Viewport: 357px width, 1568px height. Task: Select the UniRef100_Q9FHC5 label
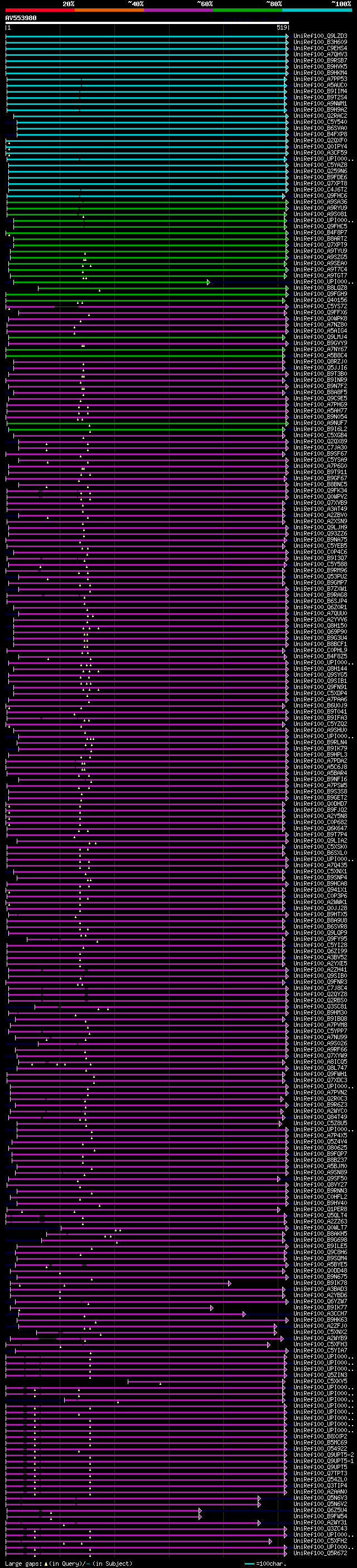[x=321, y=227]
